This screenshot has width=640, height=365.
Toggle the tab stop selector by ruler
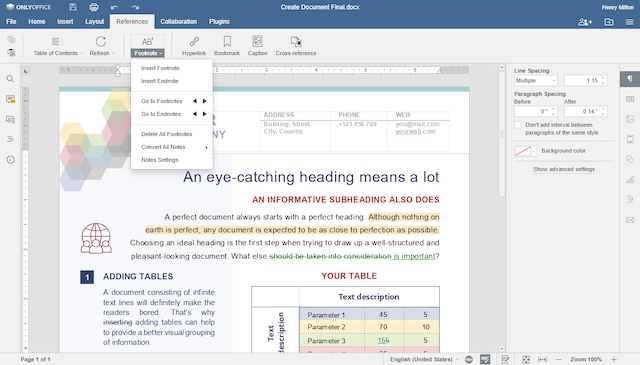[x=26, y=71]
